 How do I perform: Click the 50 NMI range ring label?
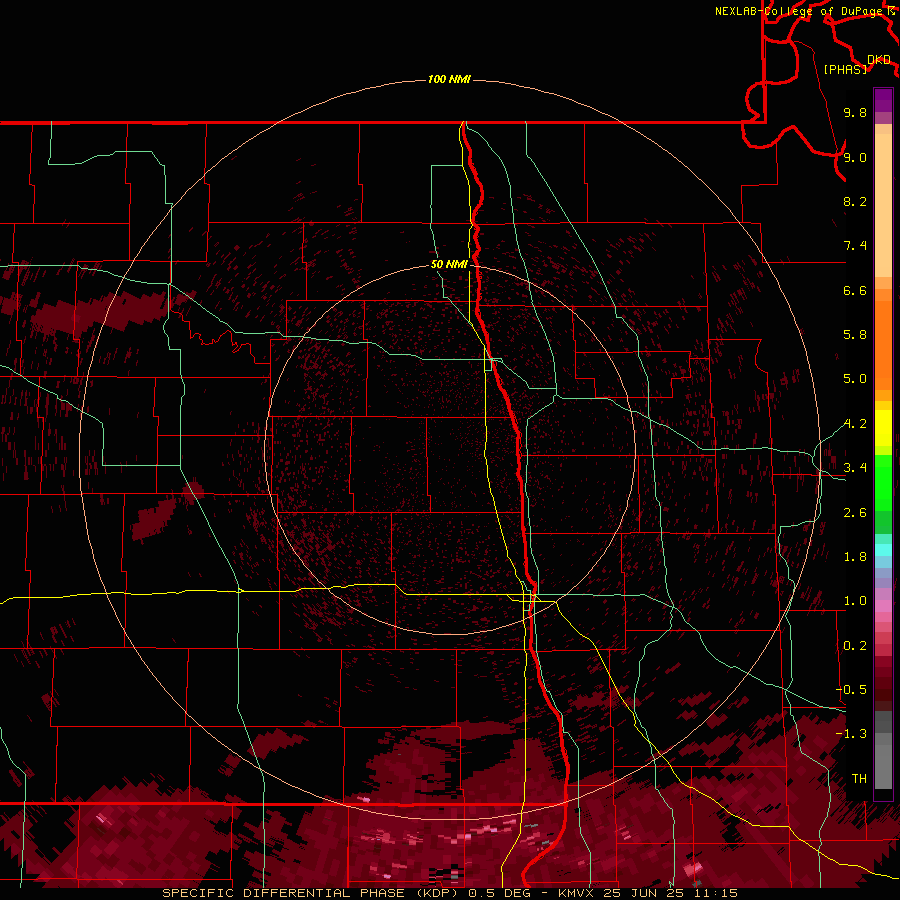point(449,264)
